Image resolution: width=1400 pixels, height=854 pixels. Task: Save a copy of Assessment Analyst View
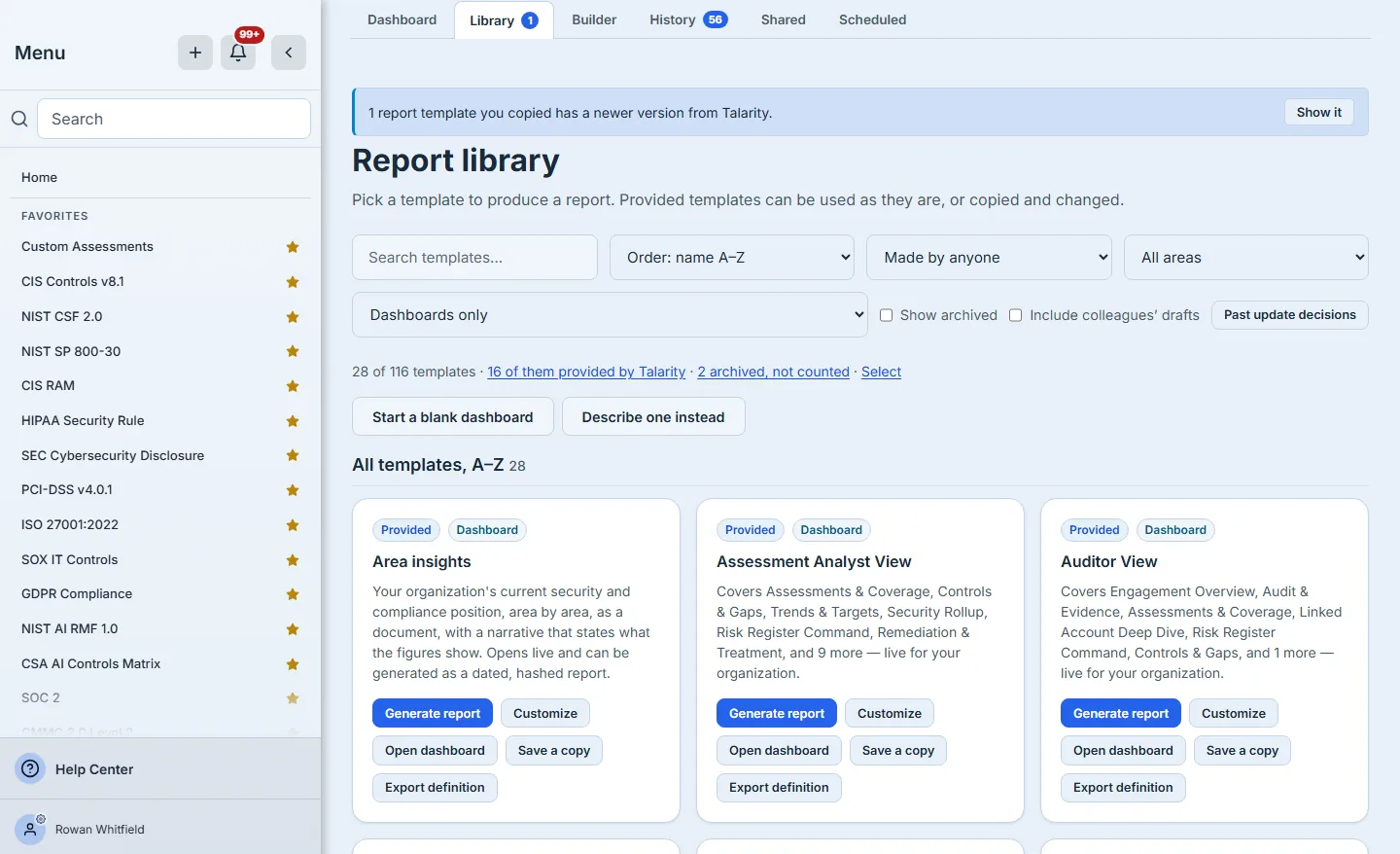click(898, 750)
